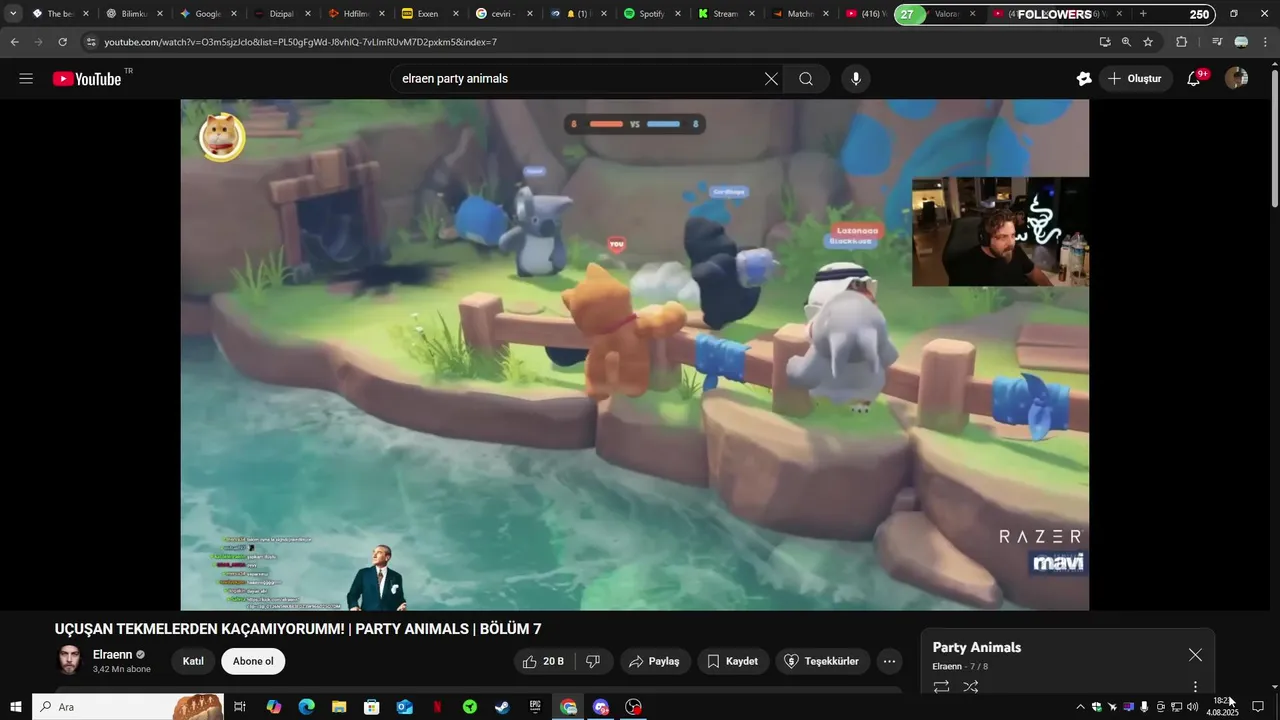Click the video player area
The width and height of the screenshot is (1280, 720).
[634, 354]
